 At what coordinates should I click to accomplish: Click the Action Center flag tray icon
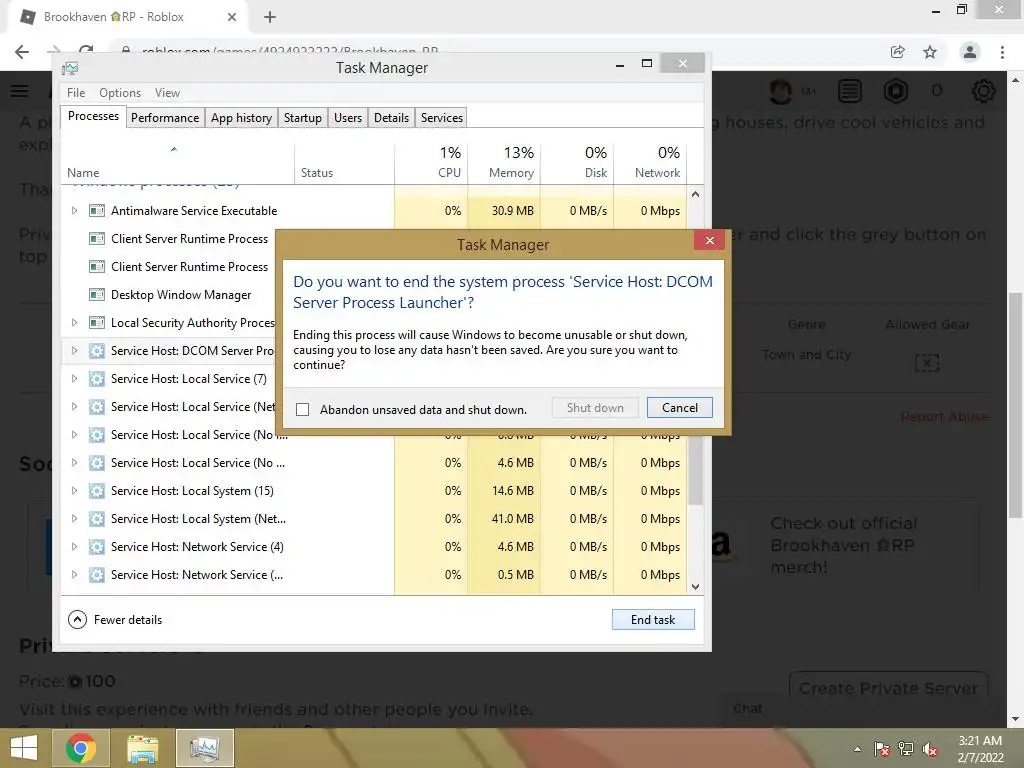tap(882, 749)
